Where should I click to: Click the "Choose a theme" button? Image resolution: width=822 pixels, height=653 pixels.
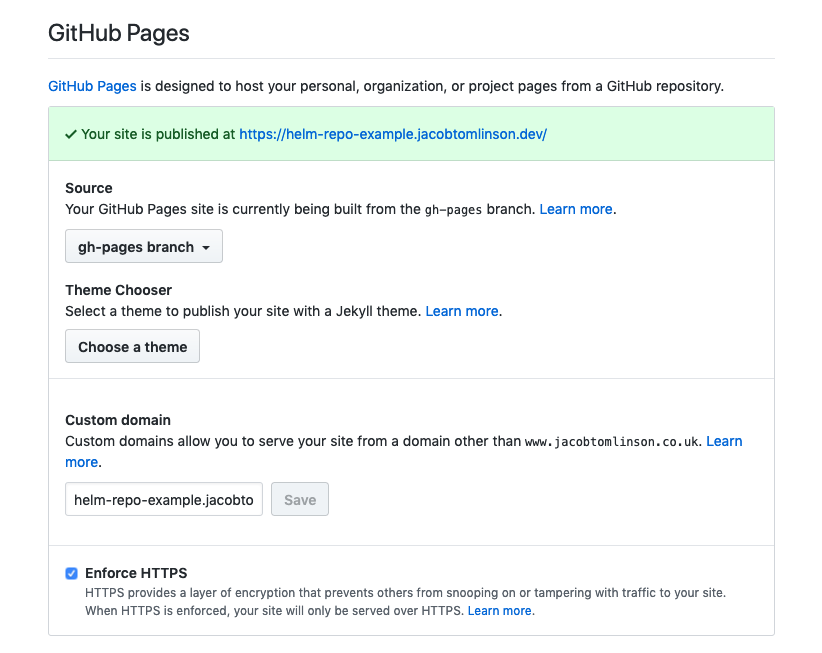coord(132,346)
